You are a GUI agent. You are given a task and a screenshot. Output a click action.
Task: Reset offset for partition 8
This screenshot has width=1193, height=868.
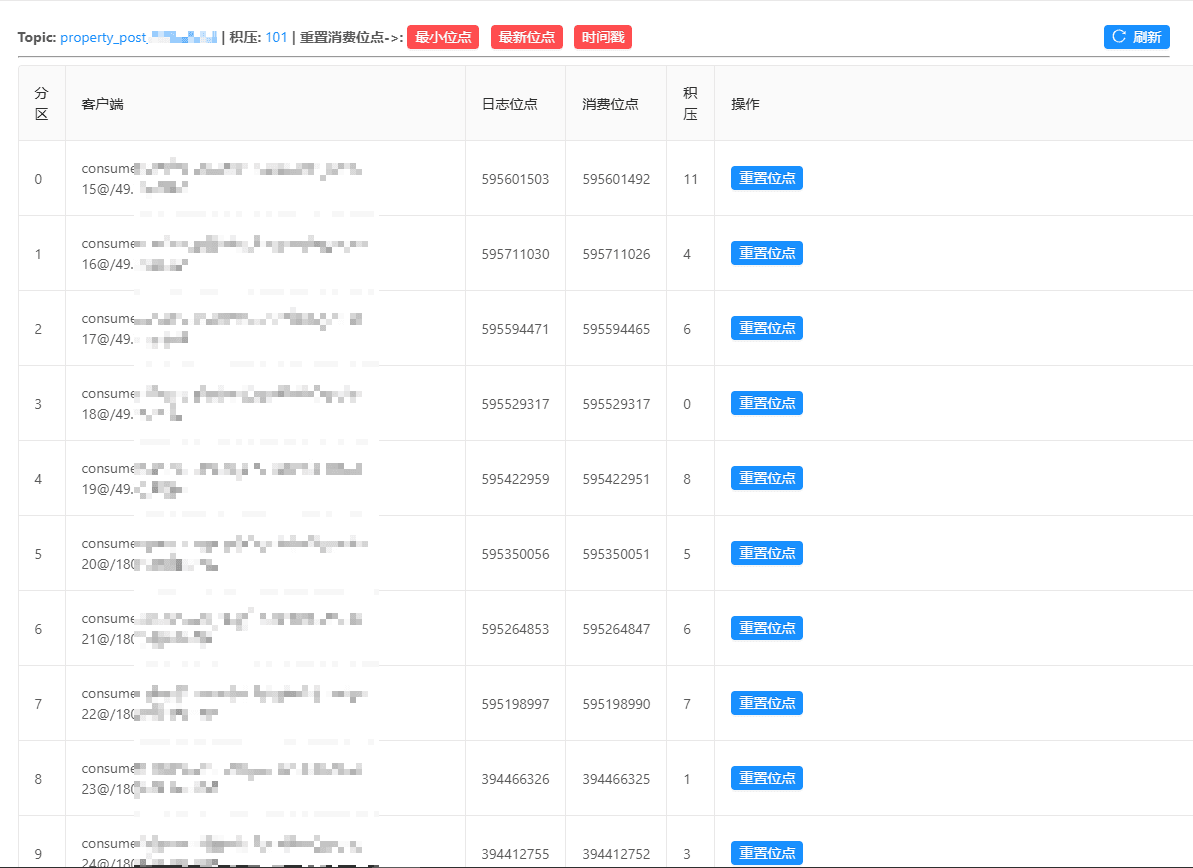click(767, 778)
